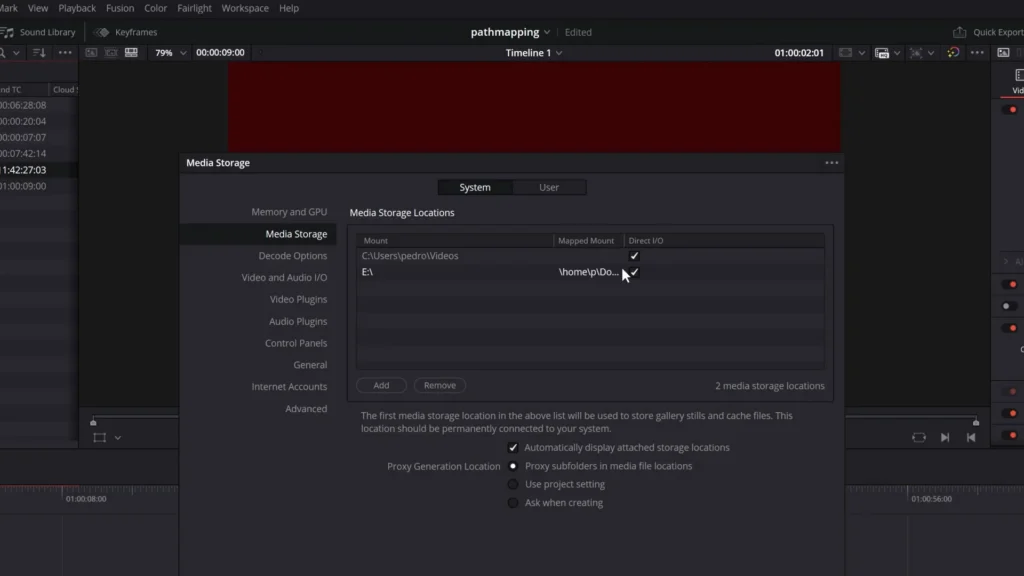Click the Add storage location button
The image size is (1024, 576).
[381, 385]
